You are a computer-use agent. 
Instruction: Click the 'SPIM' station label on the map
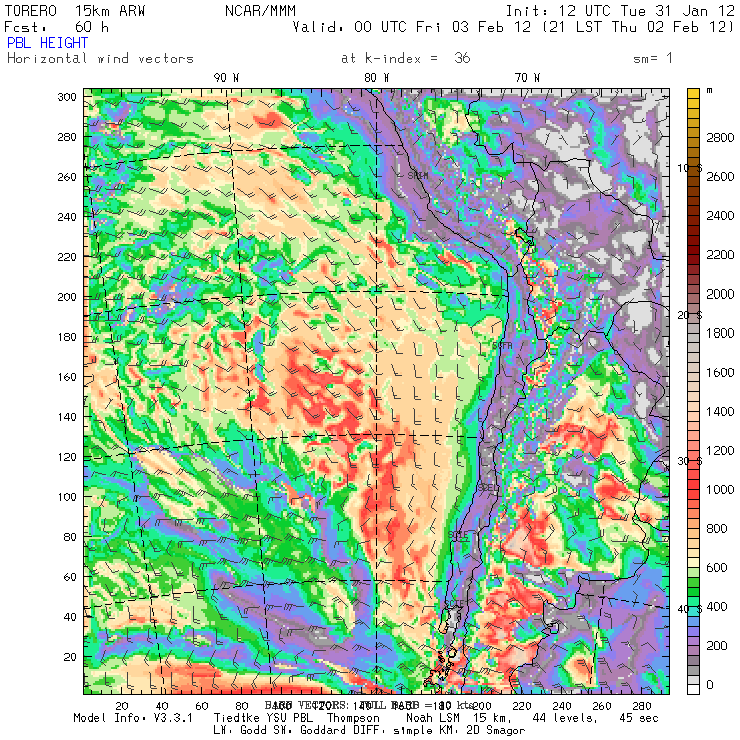[418, 176]
